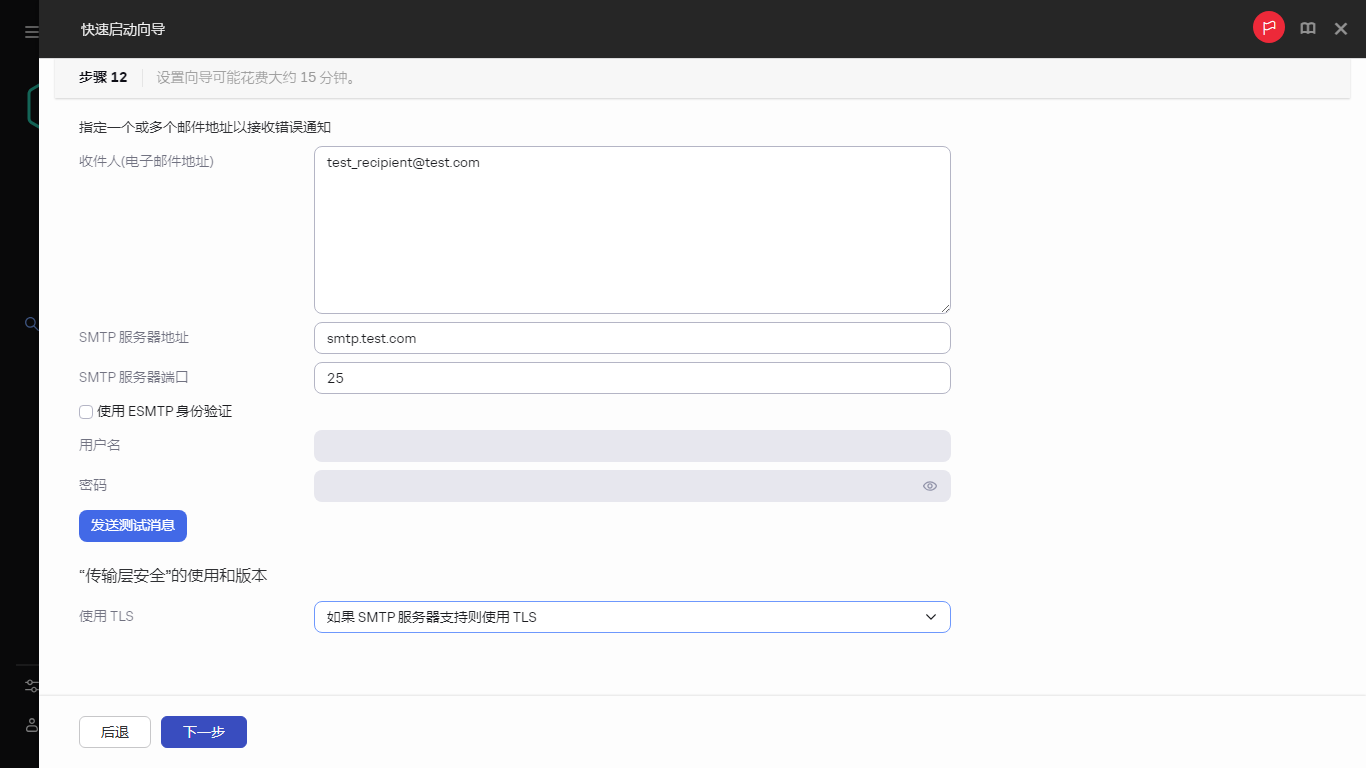Select the SMTP 服务器端口 field

[631, 378]
